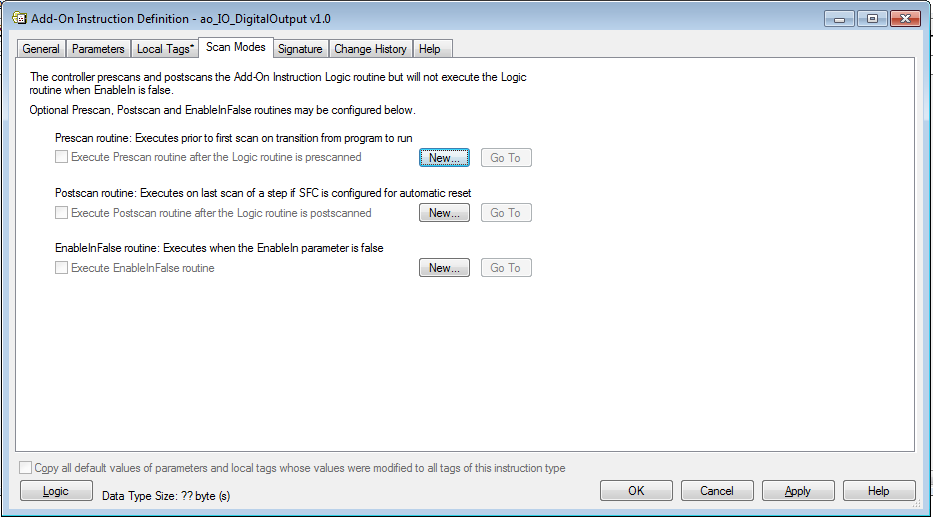Confirm the dialog with OK

[x=636, y=491]
